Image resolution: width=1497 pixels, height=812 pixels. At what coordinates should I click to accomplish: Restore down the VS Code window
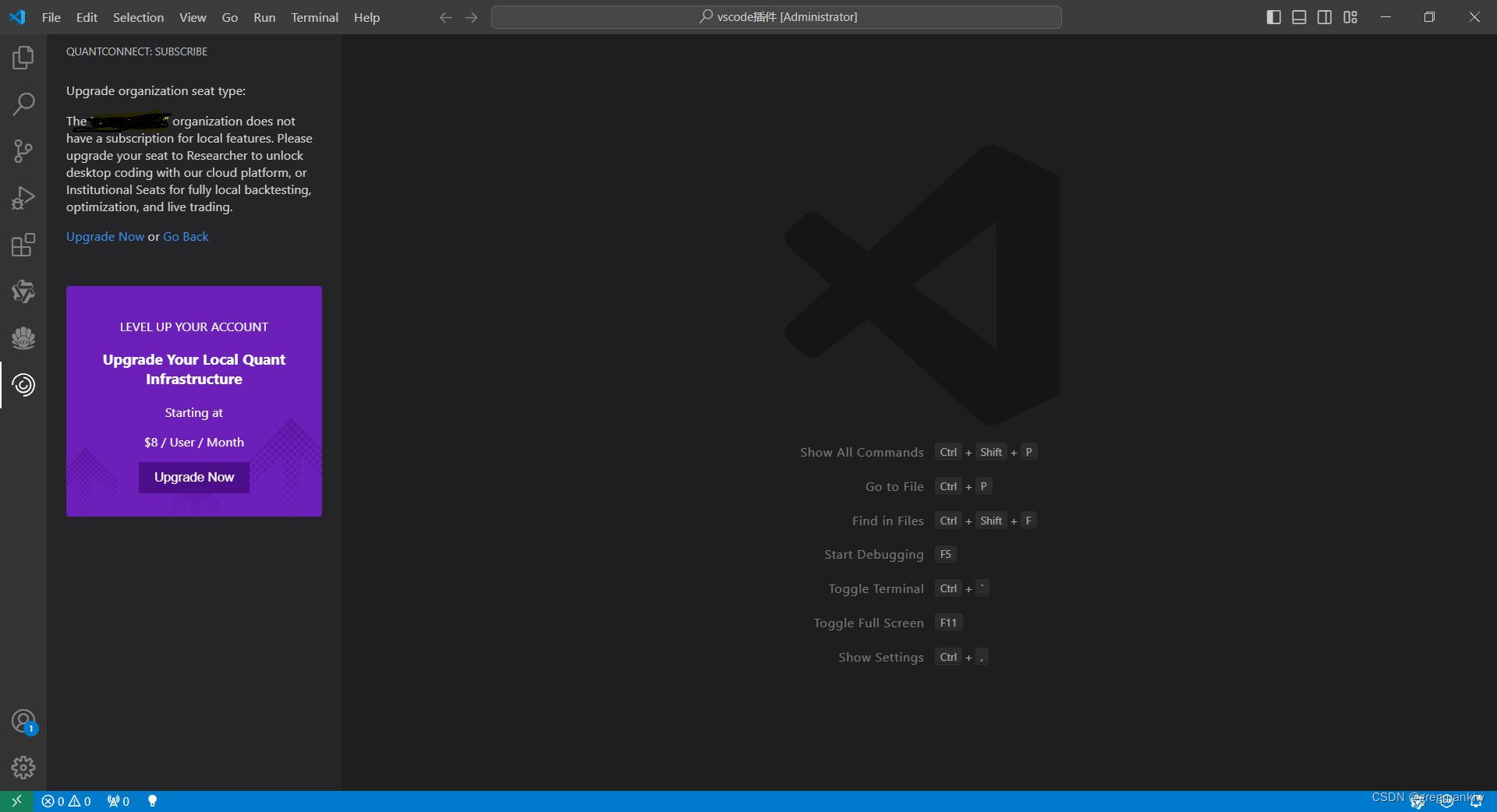1429,17
